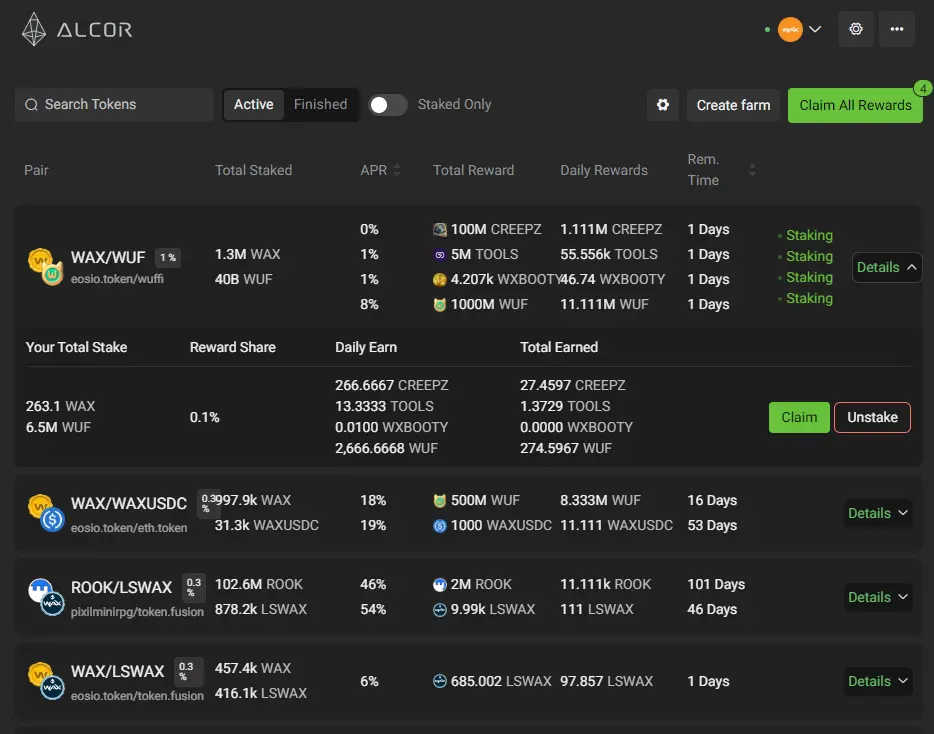Click the Create farm button
Viewport: 934px width, 734px height.
pos(733,105)
